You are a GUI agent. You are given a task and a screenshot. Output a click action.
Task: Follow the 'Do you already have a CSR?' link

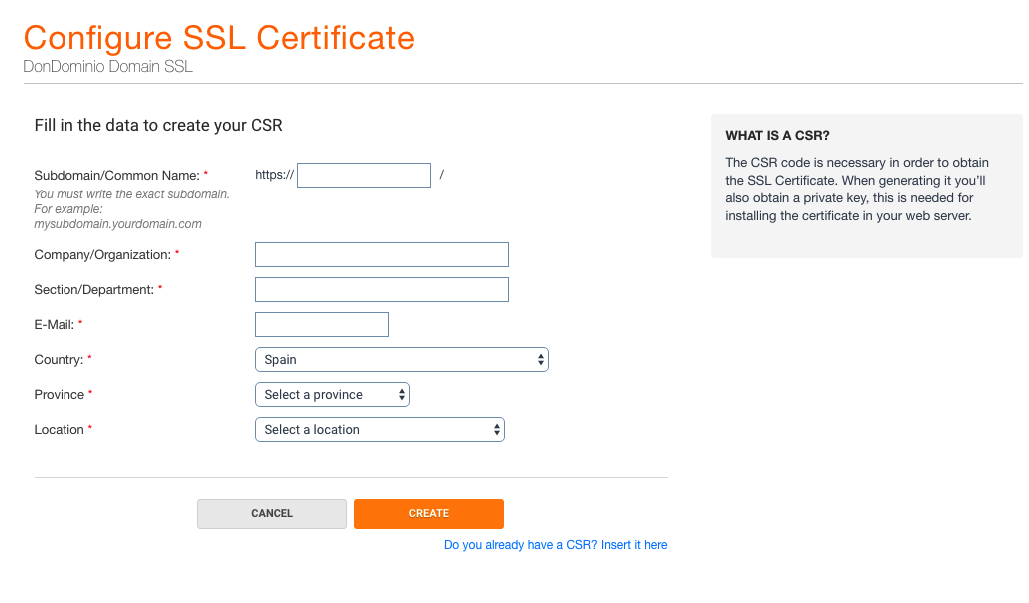point(555,545)
